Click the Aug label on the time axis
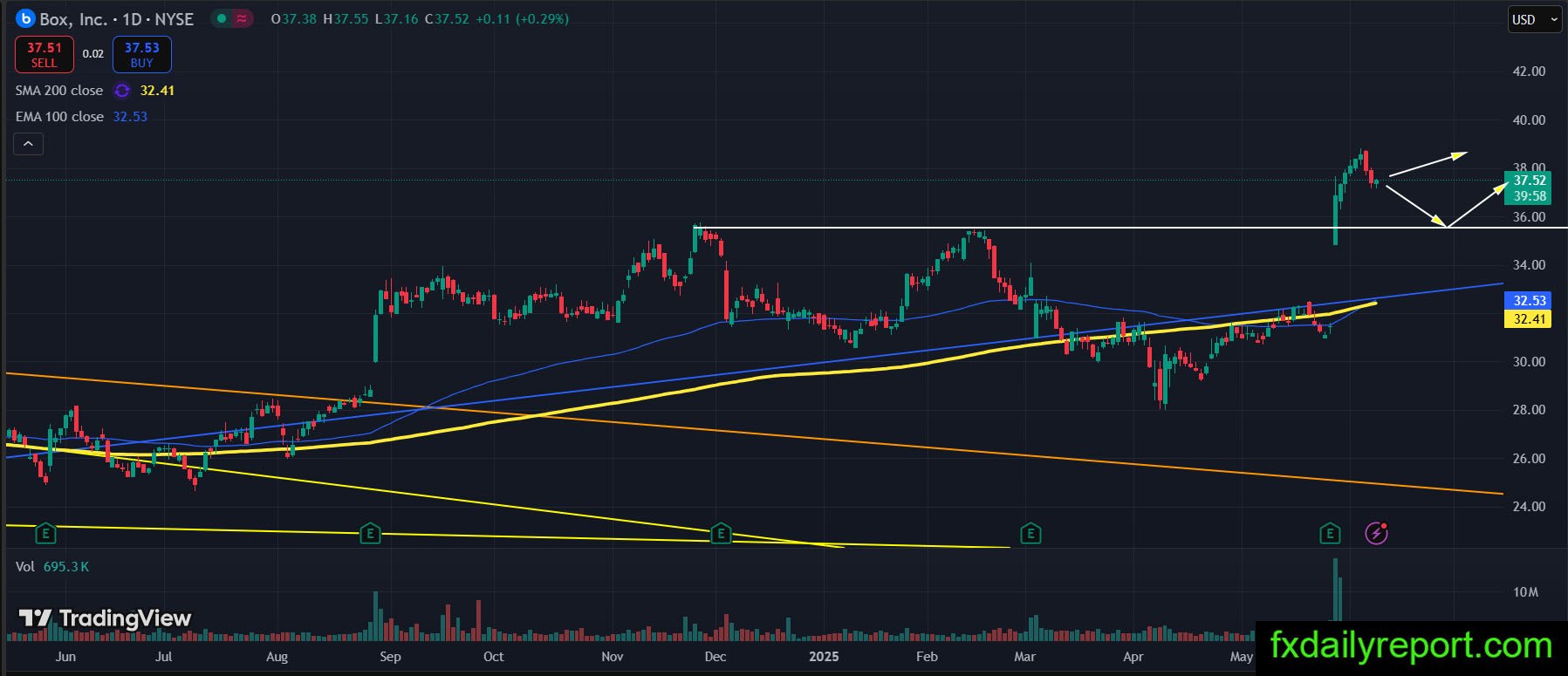This screenshot has height=676, width=1568. (277, 657)
